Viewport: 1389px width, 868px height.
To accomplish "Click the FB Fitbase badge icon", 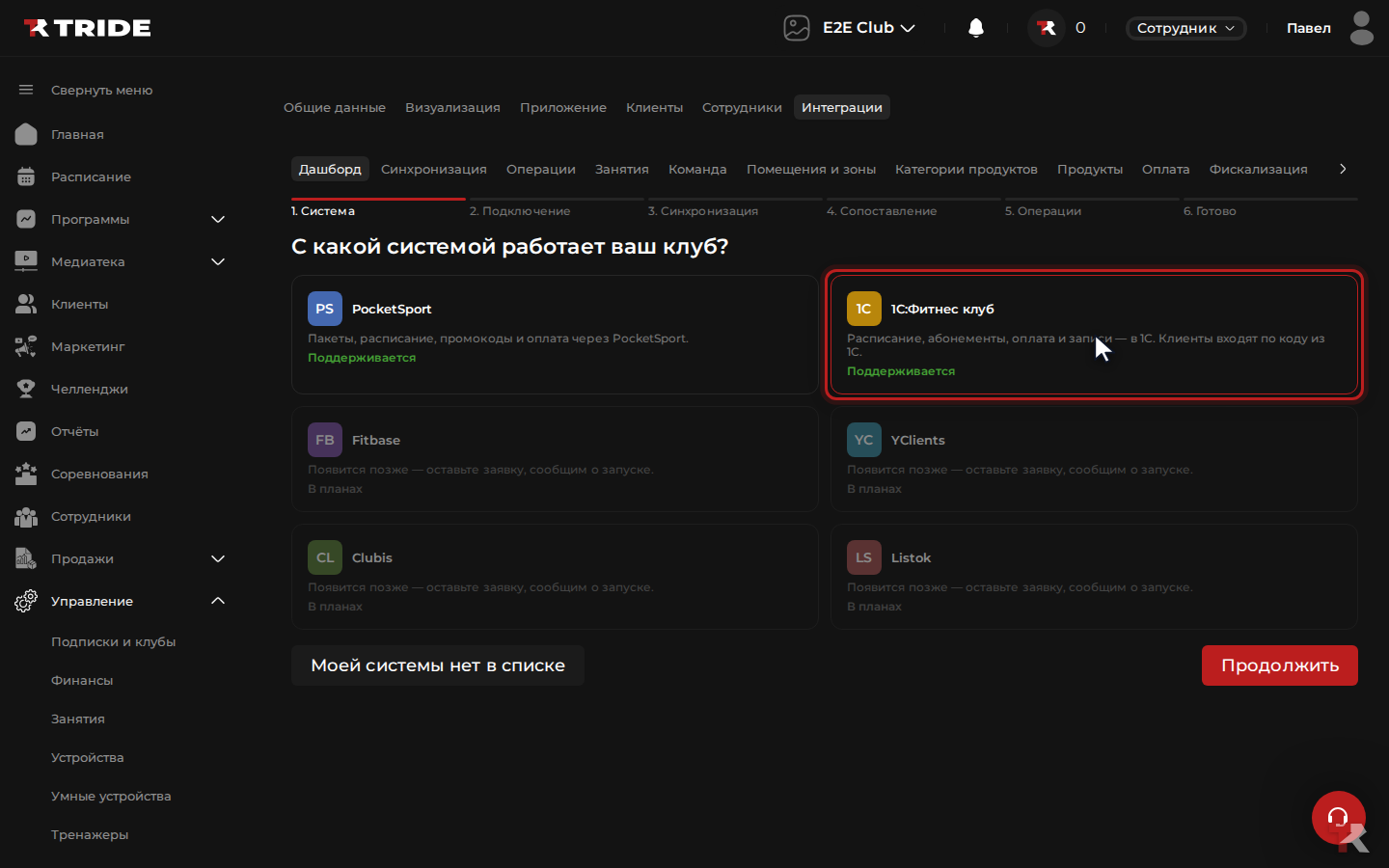I will click(325, 440).
